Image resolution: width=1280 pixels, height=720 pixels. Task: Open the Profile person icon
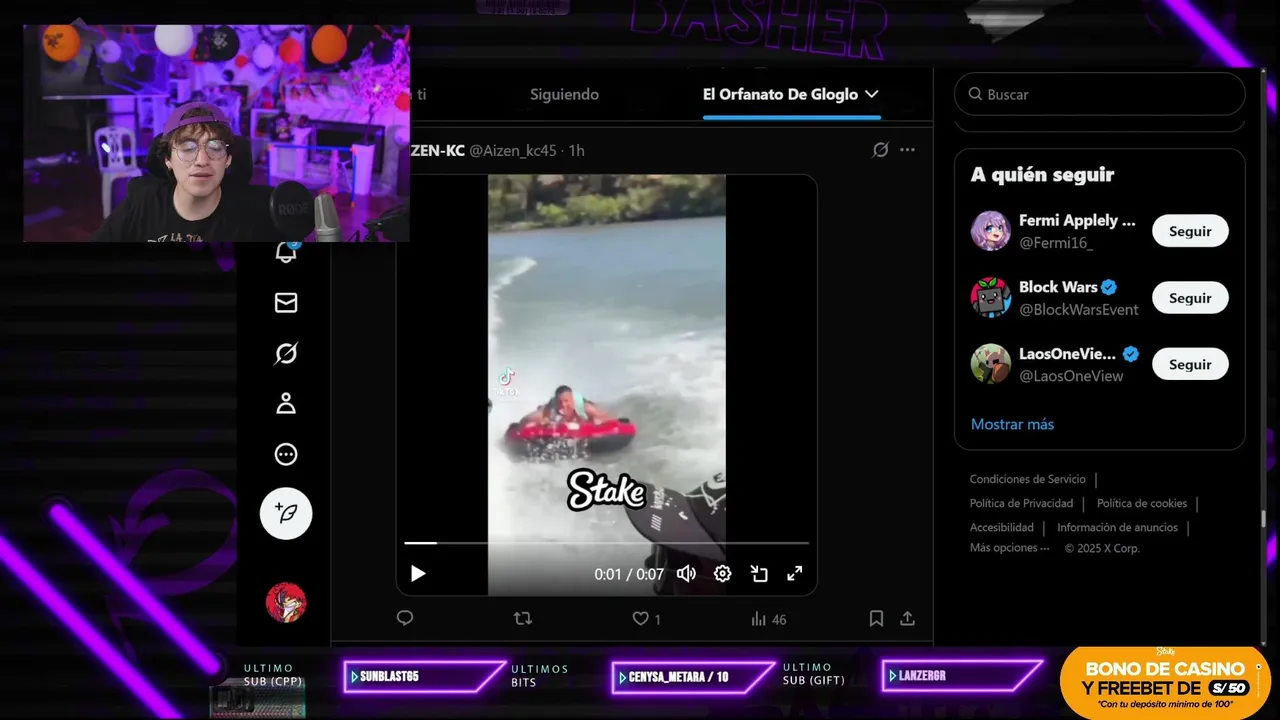point(286,403)
